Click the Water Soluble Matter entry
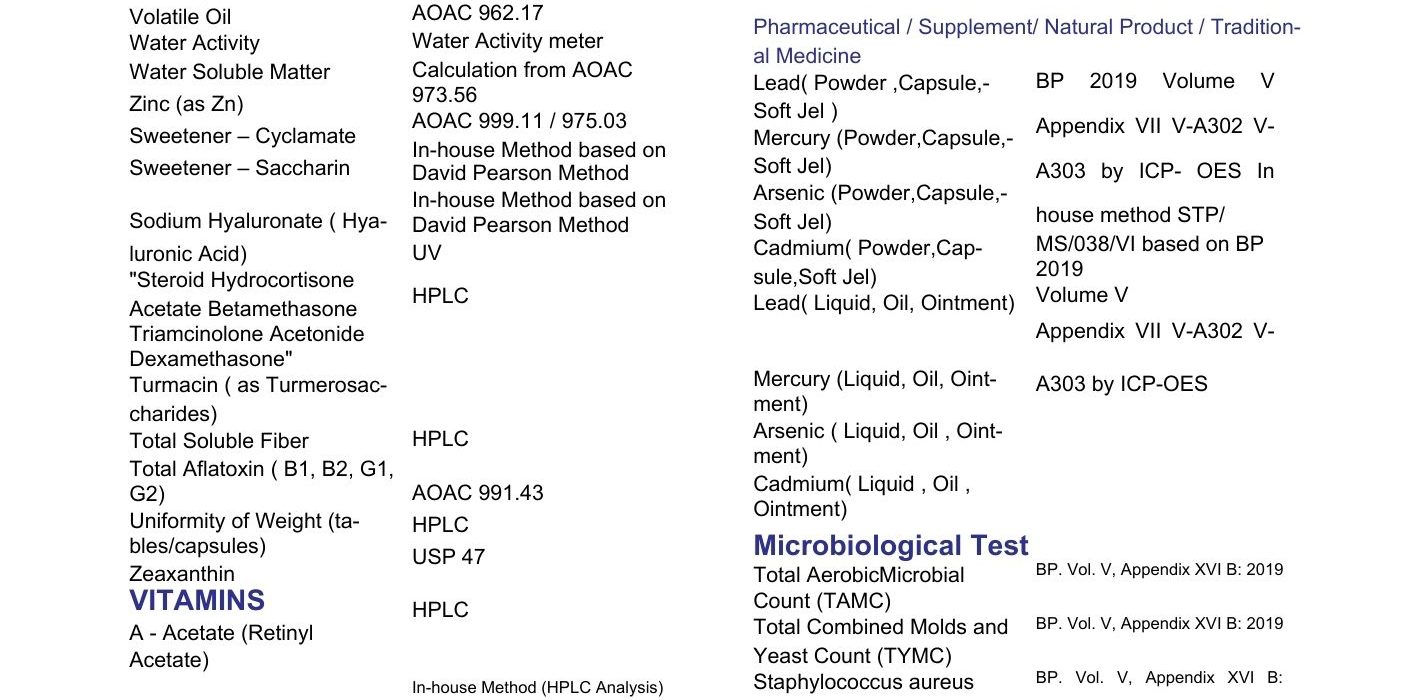Viewport: 1414px width, 700px height. [229, 72]
